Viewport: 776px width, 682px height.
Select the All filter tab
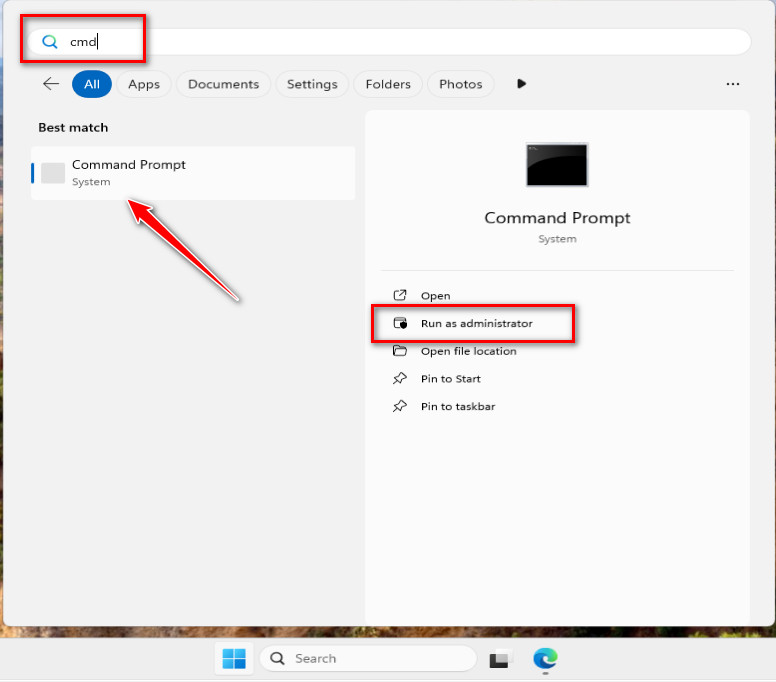pyautogui.click(x=91, y=84)
